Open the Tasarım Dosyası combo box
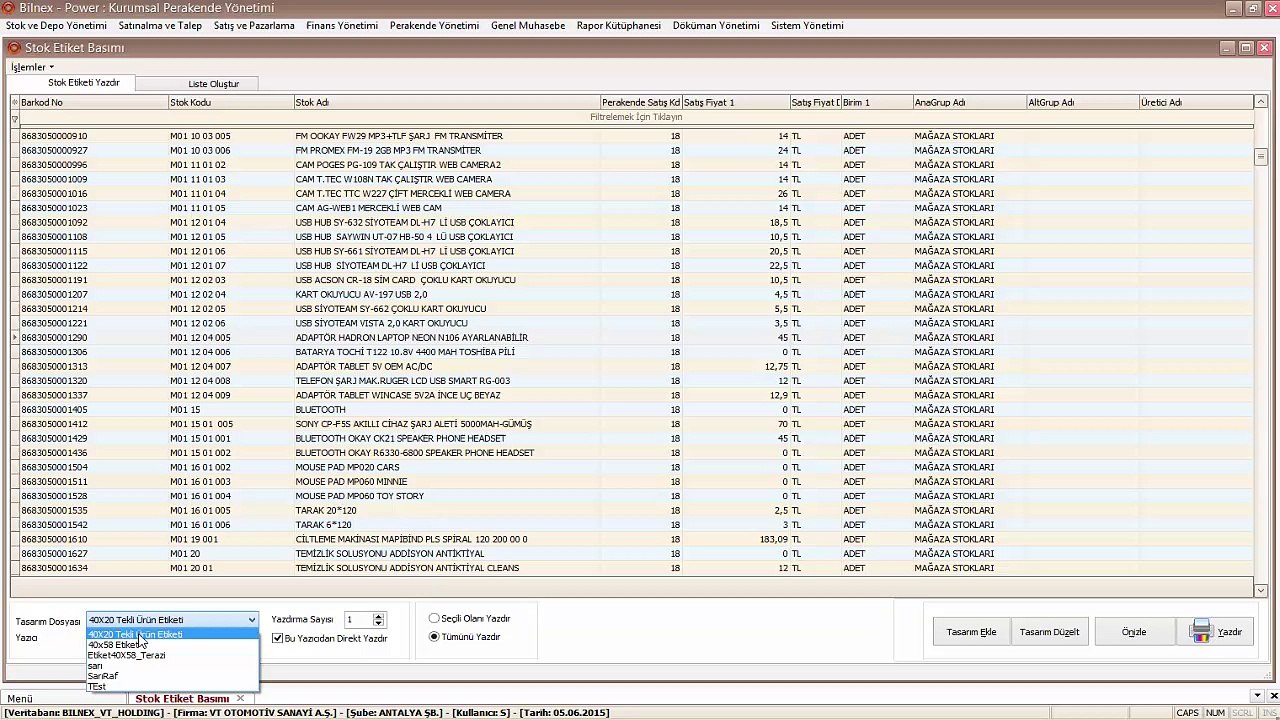1280x720 pixels. click(172, 620)
